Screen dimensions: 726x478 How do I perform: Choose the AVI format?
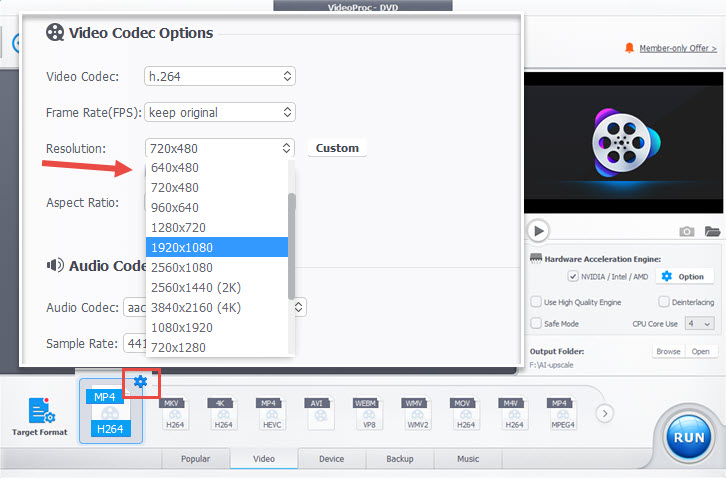[x=320, y=414]
